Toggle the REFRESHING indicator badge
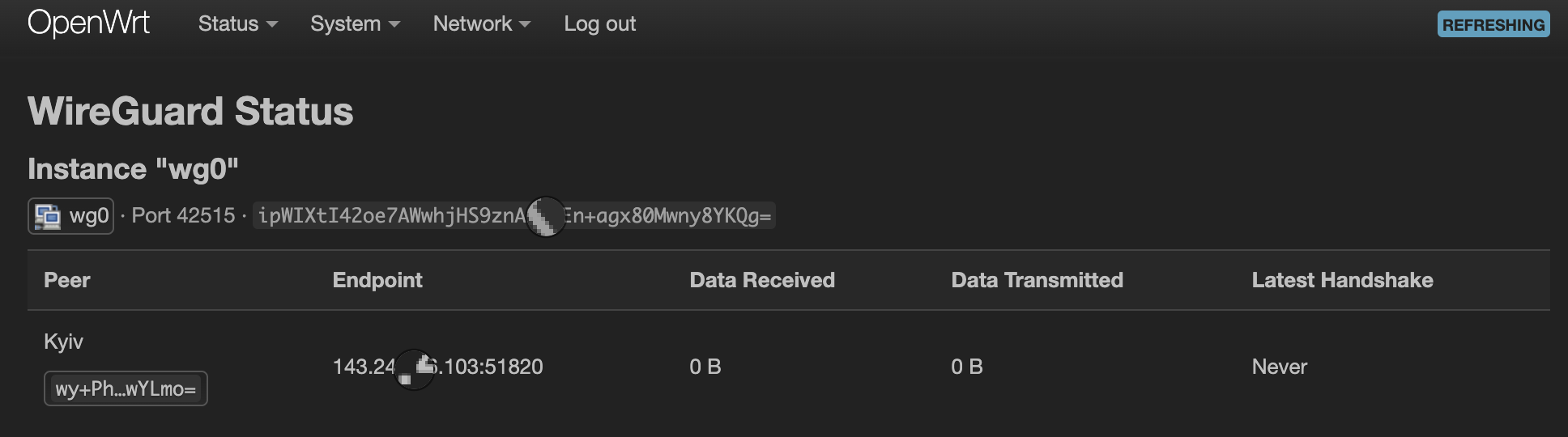The image size is (1568, 437). point(1493,24)
